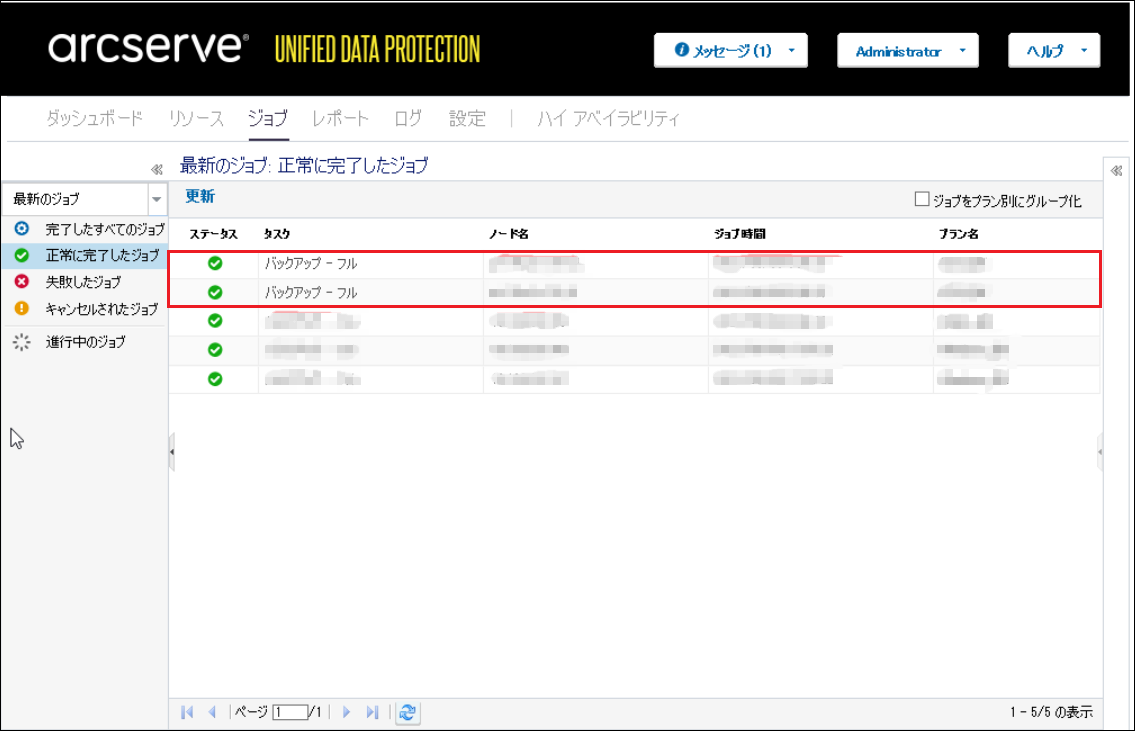This screenshot has height=731, width=1135.
Task: Select 正常に完了したジョブ in the sidebar
Action: [x=85, y=255]
